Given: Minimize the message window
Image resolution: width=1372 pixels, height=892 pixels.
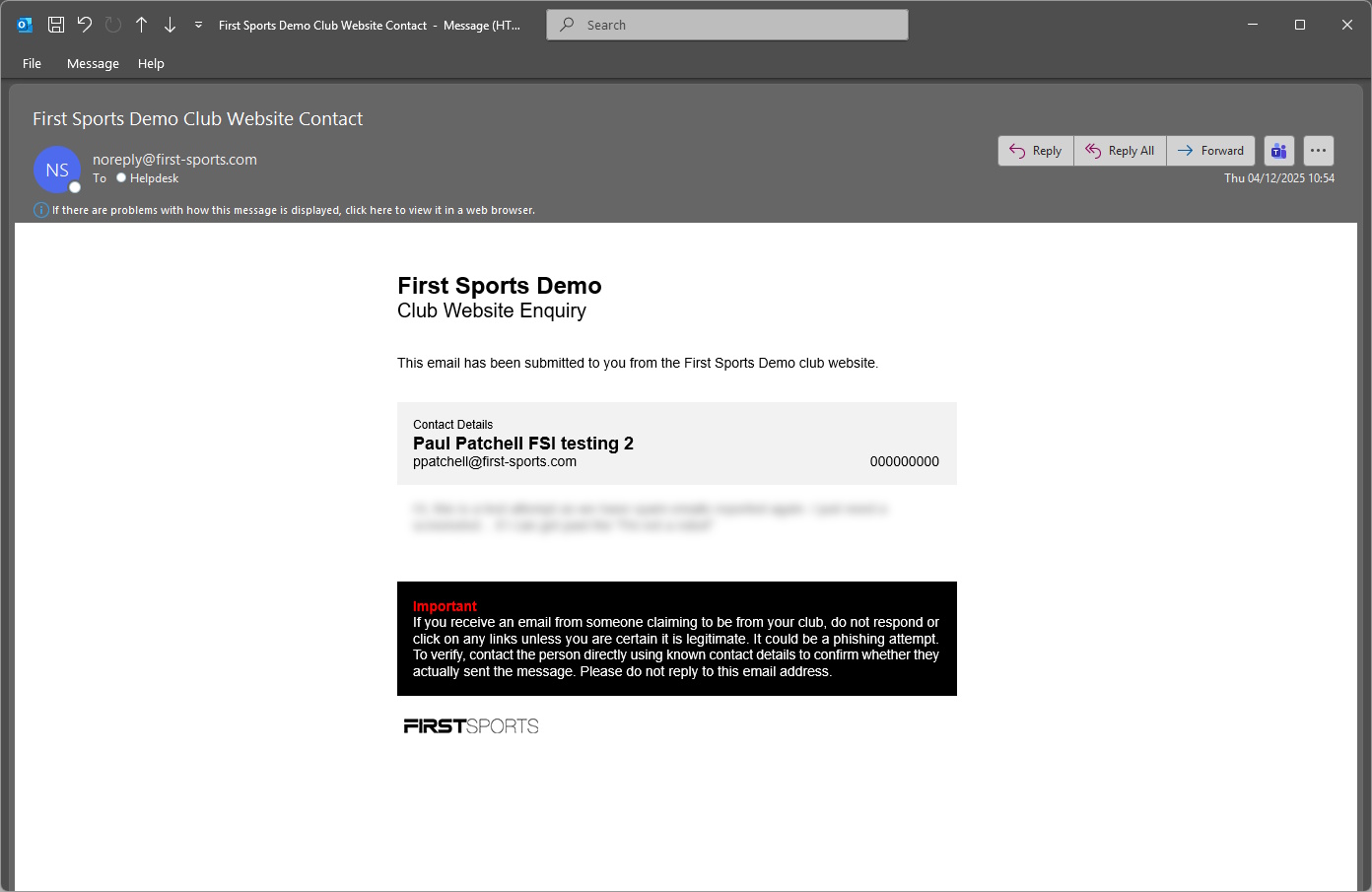Looking at the screenshot, I should click(1253, 25).
